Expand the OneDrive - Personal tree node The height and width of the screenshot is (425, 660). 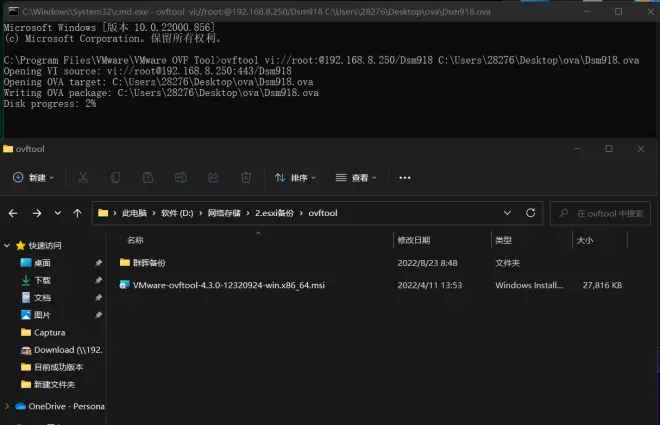point(7,406)
